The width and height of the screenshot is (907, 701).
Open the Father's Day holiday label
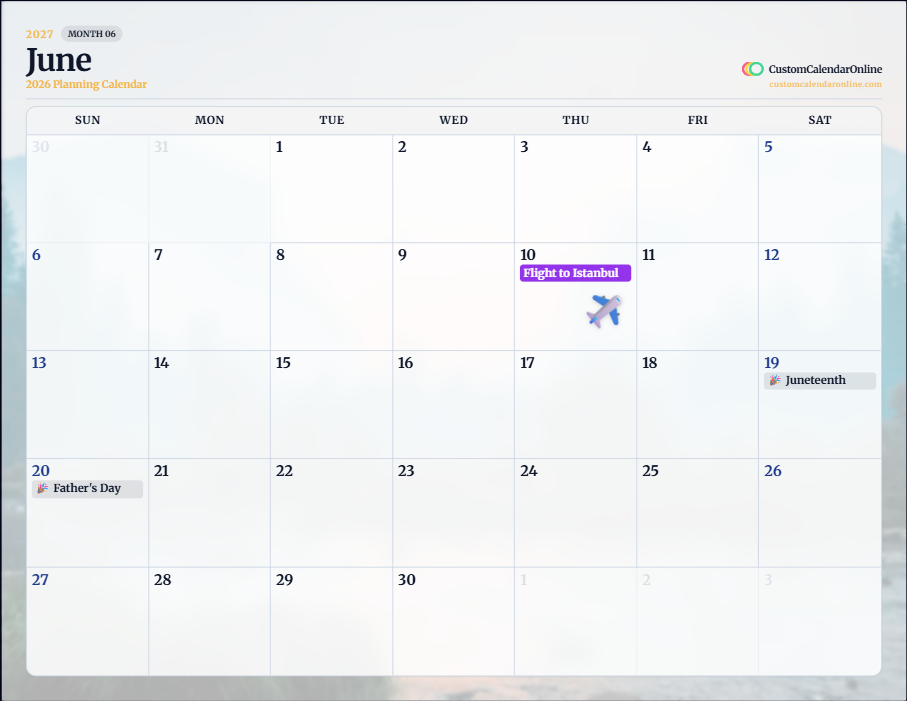(x=87, y=489)
